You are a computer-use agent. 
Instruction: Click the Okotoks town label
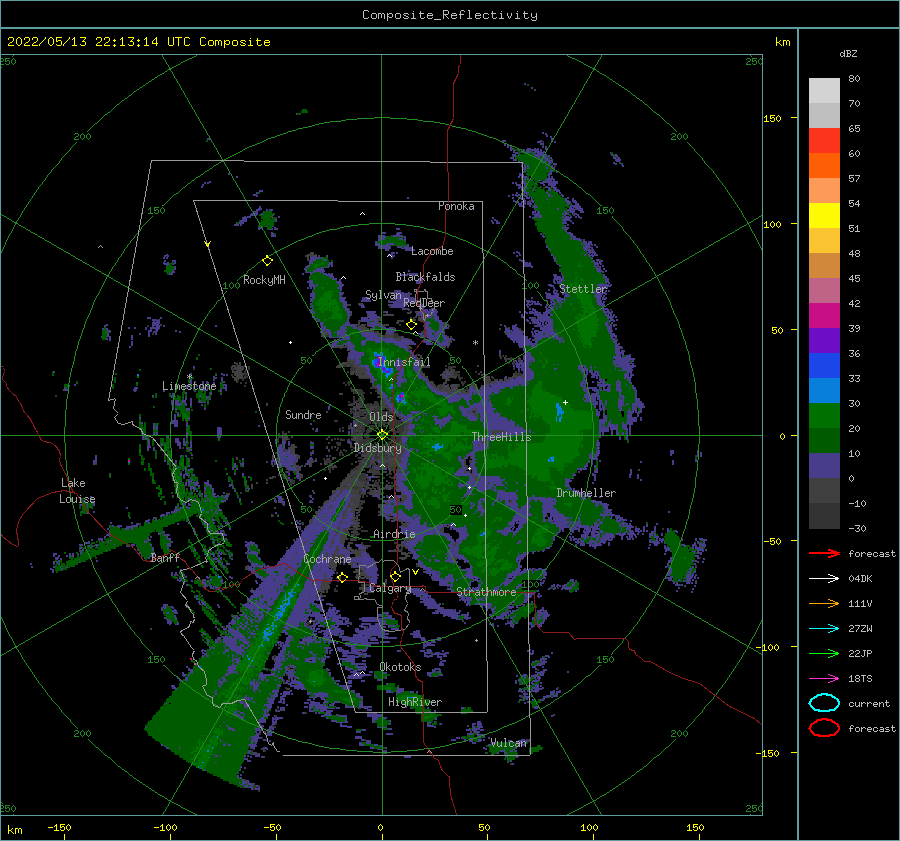pos(400,667)
